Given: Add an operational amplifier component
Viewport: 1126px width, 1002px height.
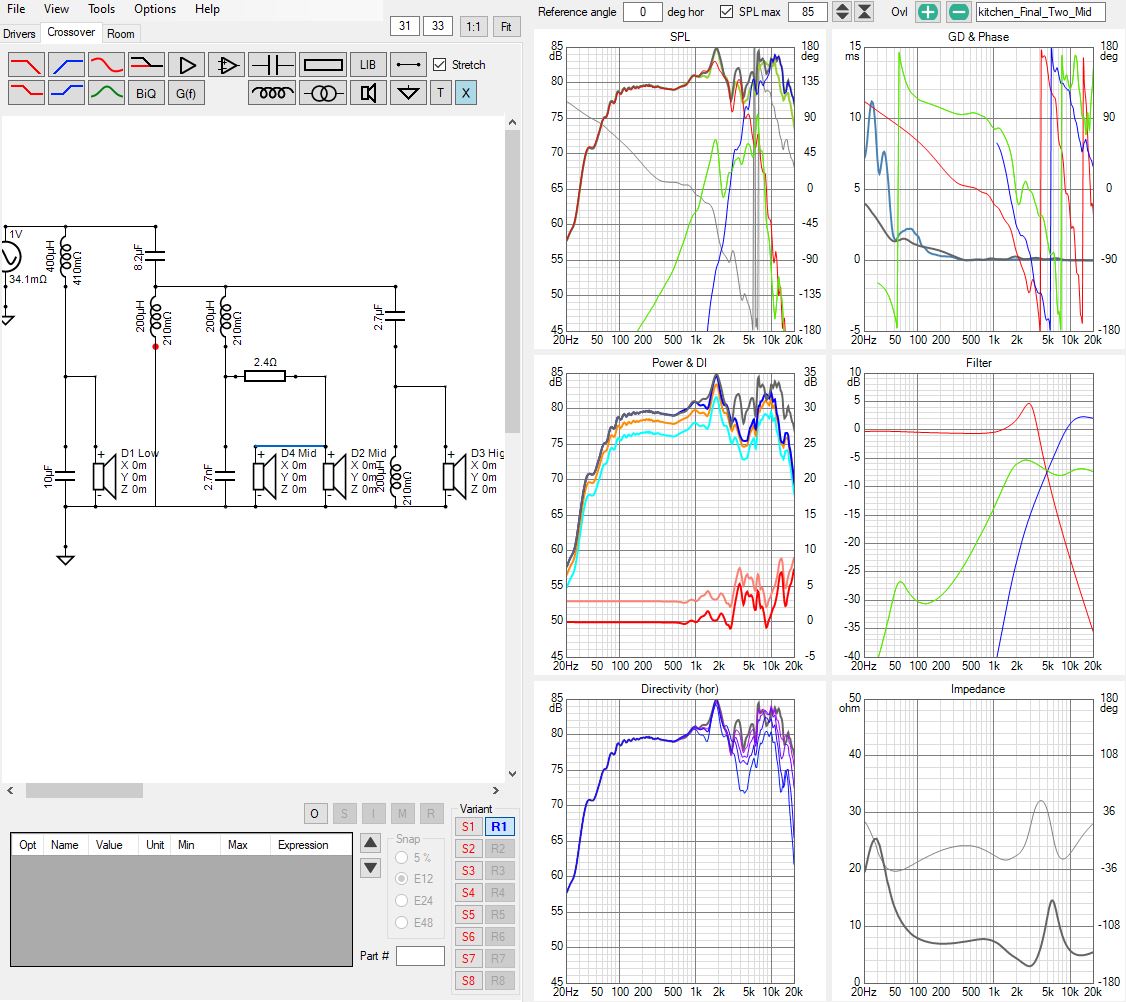Looking at the screenshot, I should (227, 65).
